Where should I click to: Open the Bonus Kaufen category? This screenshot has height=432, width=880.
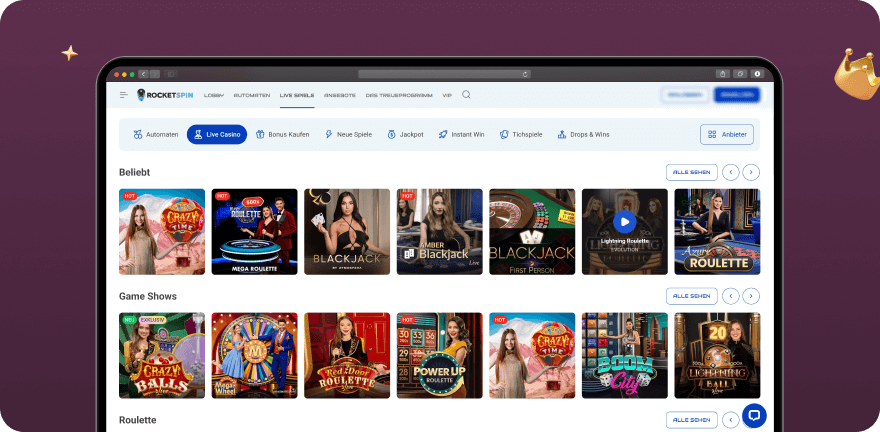tap(282, 134)
